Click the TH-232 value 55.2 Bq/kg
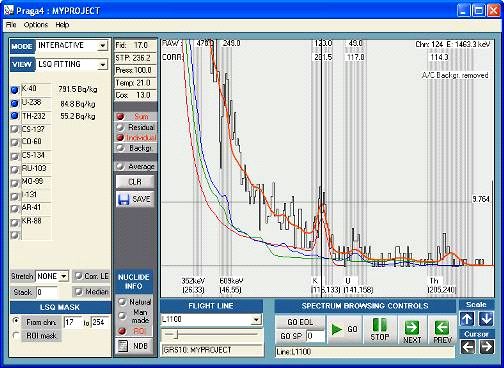 tap(78, 116)
